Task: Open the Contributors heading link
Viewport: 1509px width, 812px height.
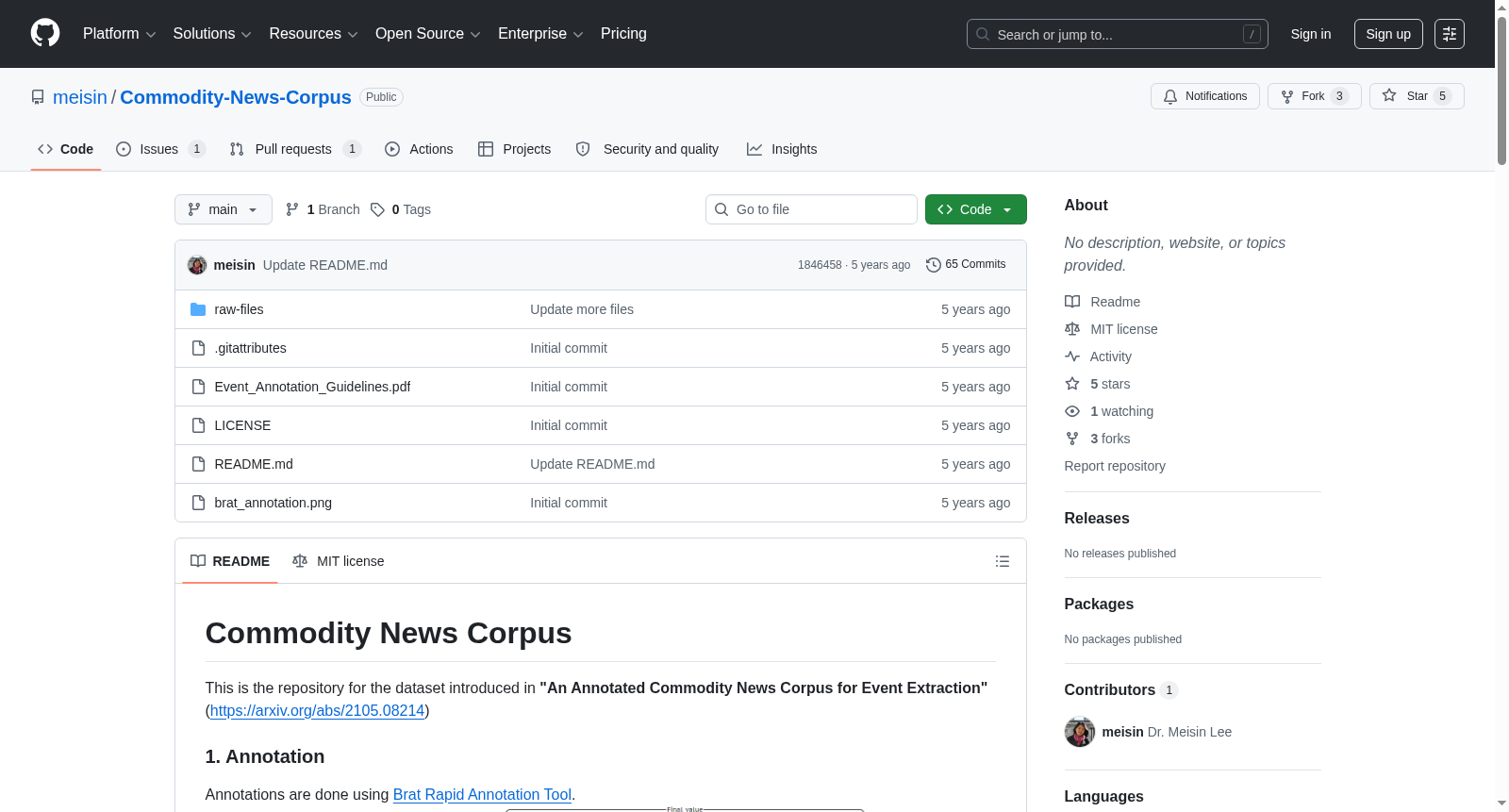Action: pyautogui.click(x=1121, y=690)
